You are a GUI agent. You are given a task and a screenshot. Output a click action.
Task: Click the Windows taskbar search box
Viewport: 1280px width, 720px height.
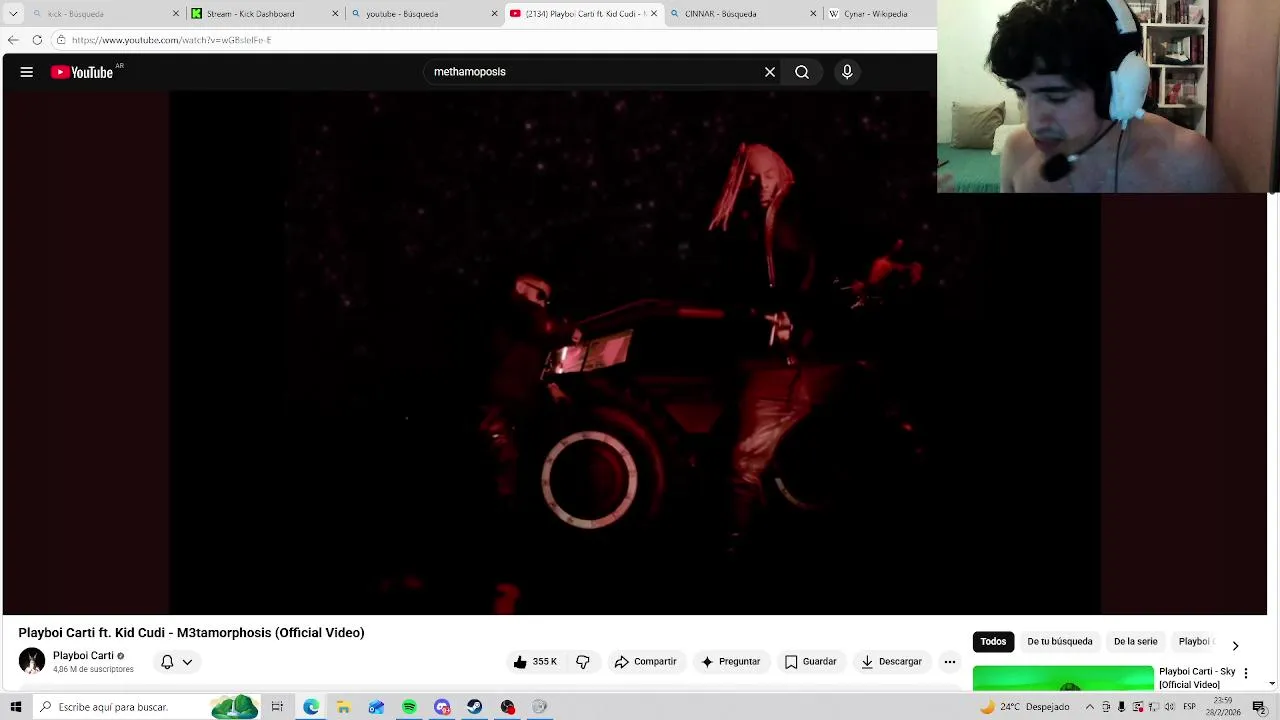click(145, 707)
